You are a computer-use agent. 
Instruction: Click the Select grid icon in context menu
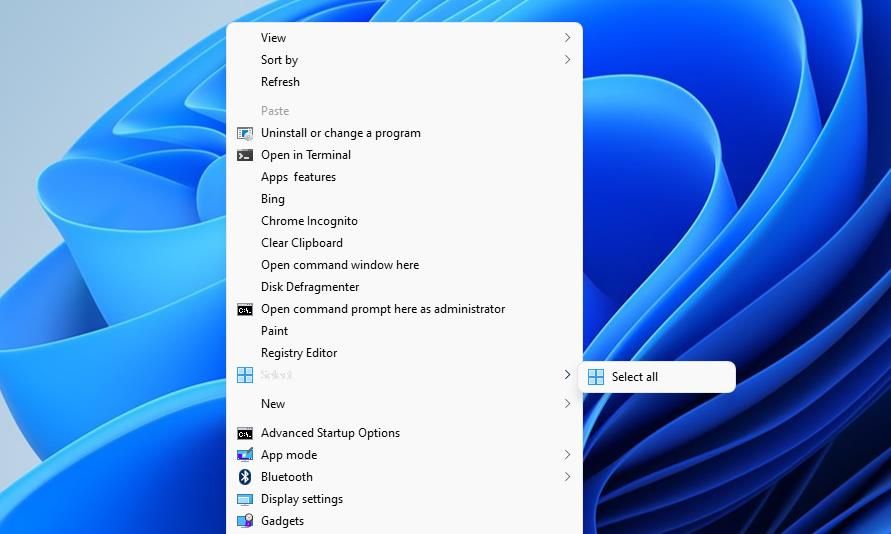[245, 375]
